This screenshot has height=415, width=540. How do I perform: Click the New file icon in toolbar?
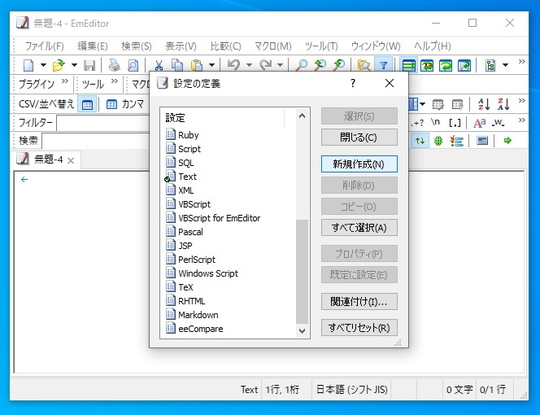(x=29, y=65)
